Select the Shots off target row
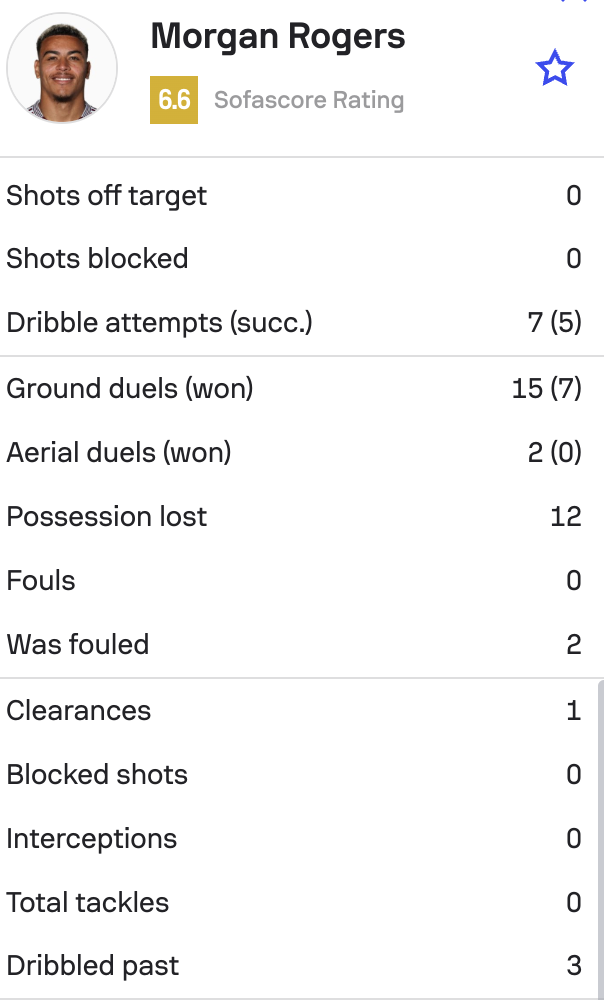This screenshot has width=604, height=1000. (302, 195)
